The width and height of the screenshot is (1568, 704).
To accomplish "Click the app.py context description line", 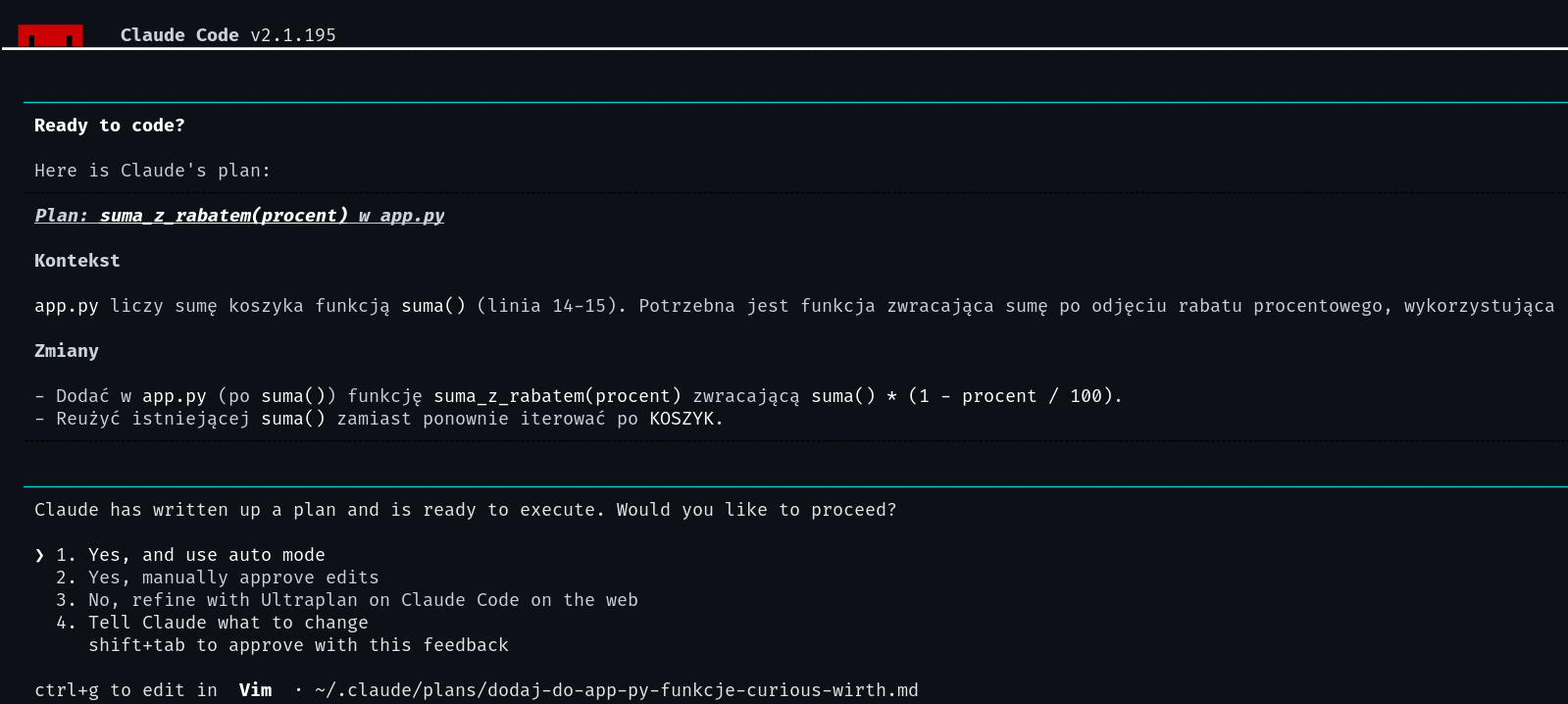I will coord(794,306).
